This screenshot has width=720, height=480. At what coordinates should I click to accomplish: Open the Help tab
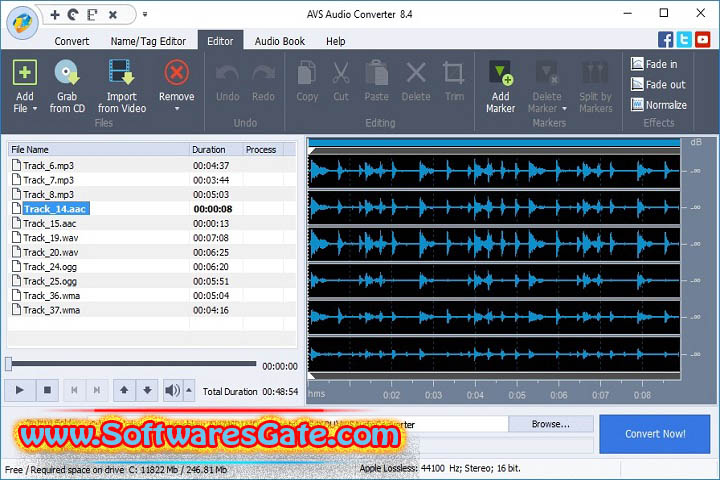tap(336, 41)
